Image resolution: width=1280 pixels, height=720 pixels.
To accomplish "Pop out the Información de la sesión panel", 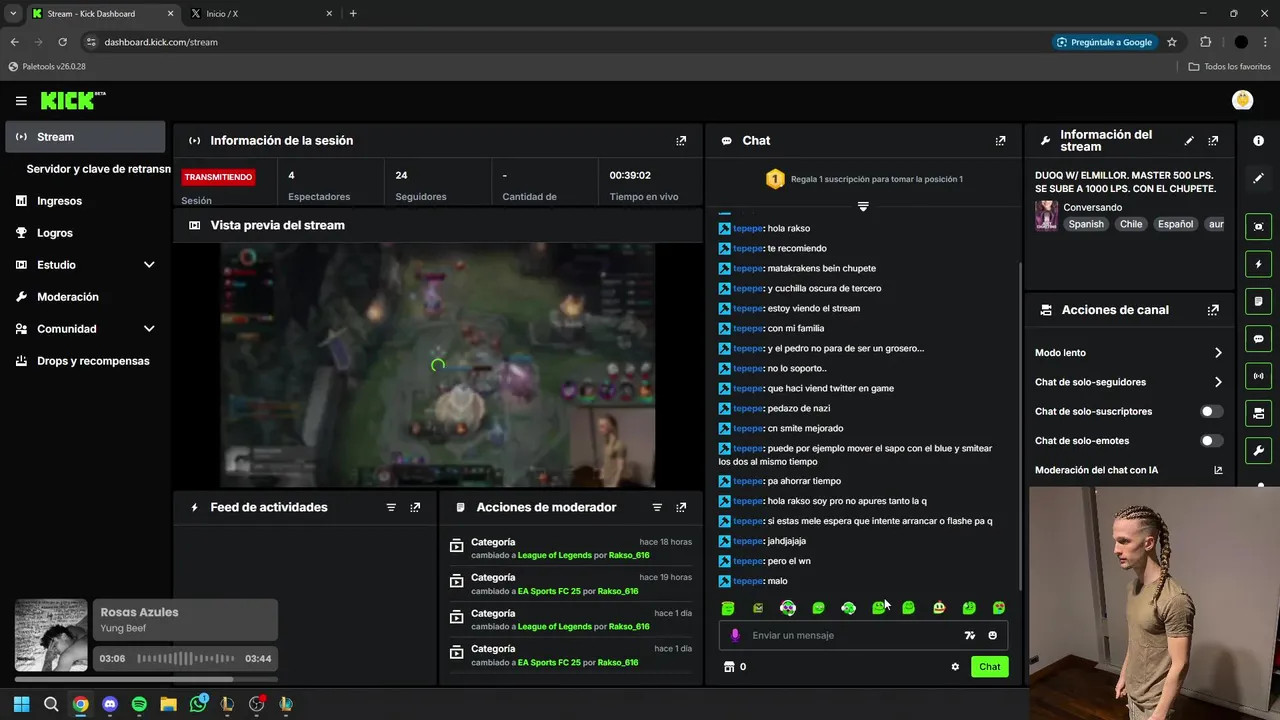I will 681,141.
